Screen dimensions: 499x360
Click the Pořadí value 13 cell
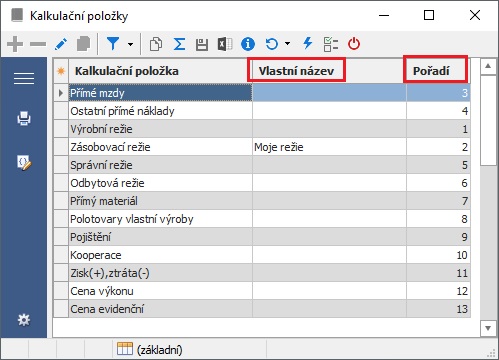pos(438,309)
